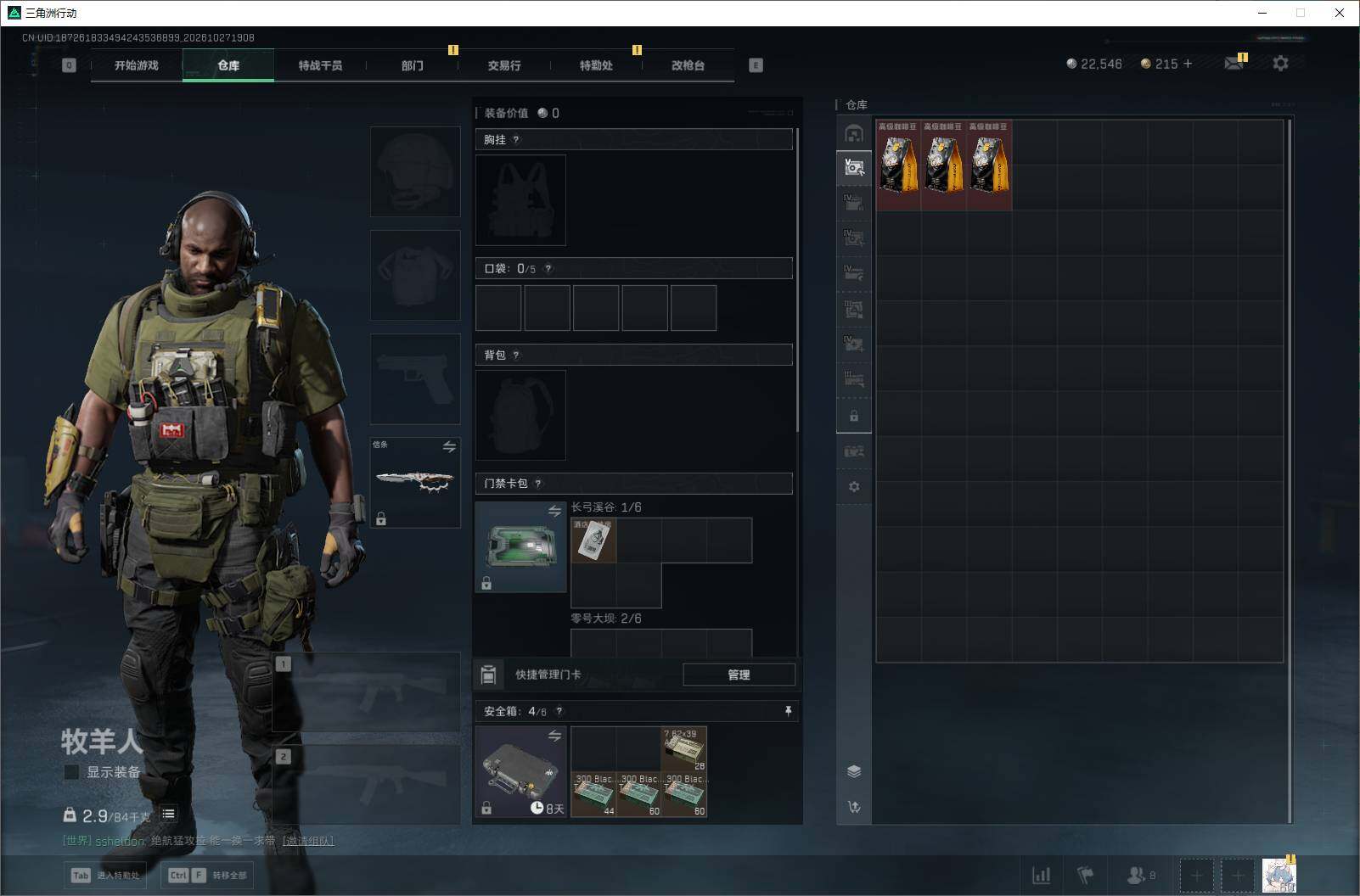Click the stack items layers icon
The width and height of the screenshot is (1360, 896).
[854, 771]
